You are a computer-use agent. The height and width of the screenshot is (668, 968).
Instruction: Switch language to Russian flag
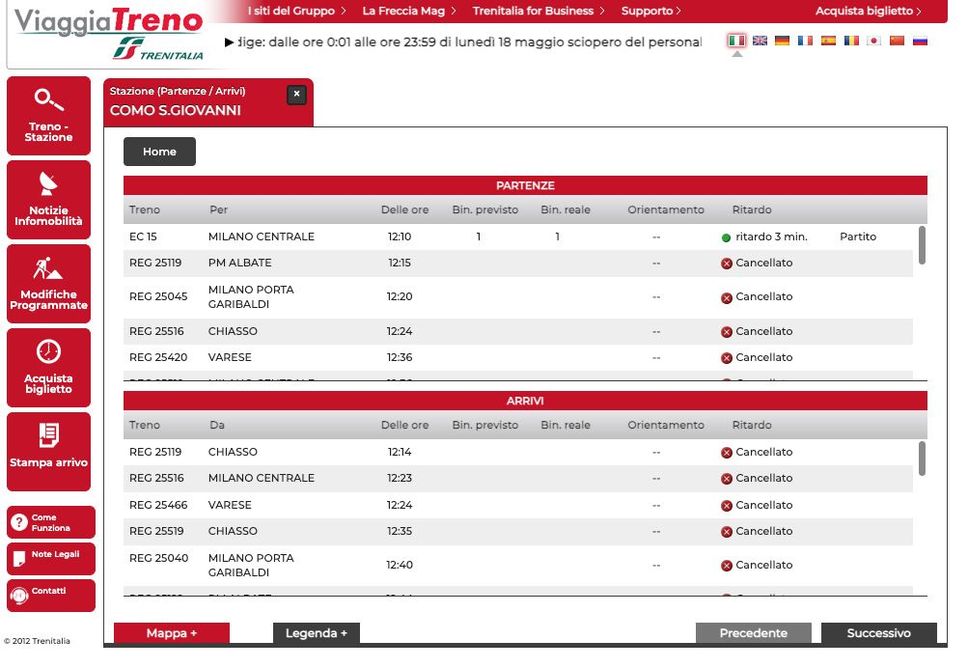click(x=920, y=41)
